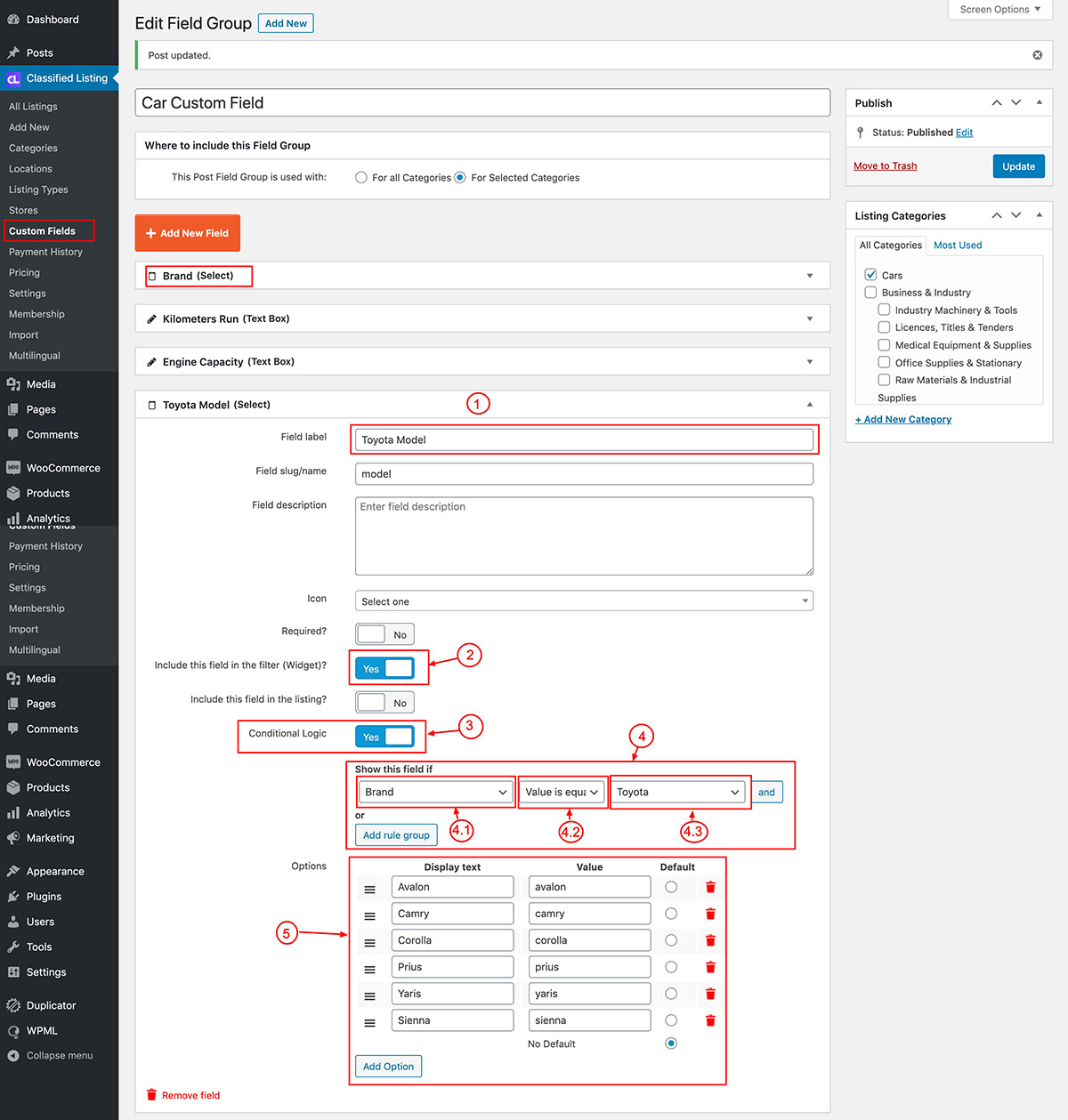Turn off the Conditional Logic switch
This screenshot has width=1068, height=1120.
(384, 737)
